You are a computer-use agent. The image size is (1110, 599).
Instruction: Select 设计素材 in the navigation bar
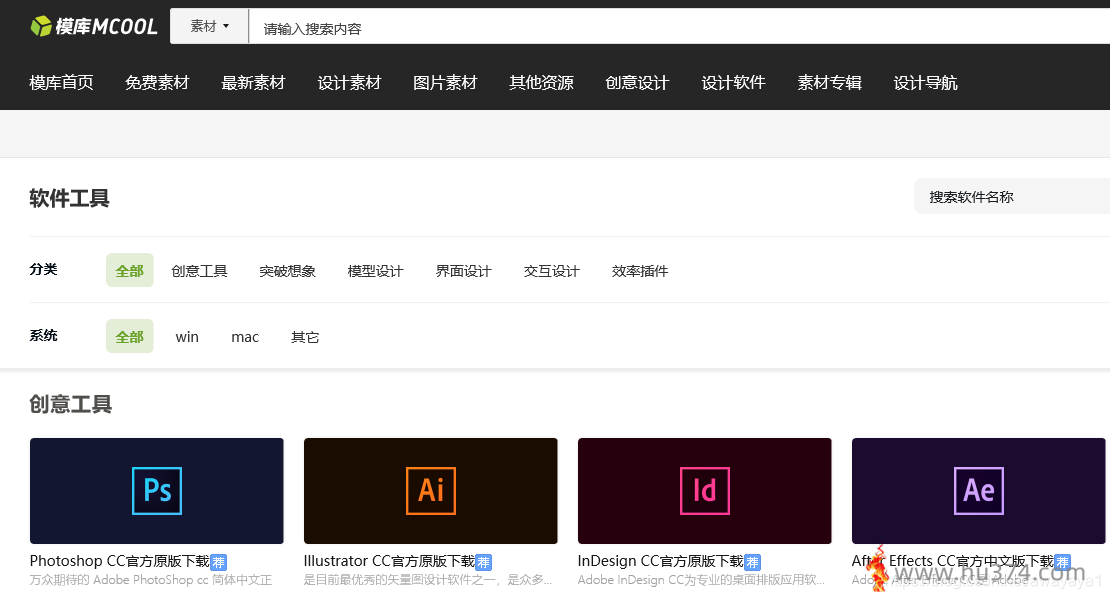coord(349,83)
